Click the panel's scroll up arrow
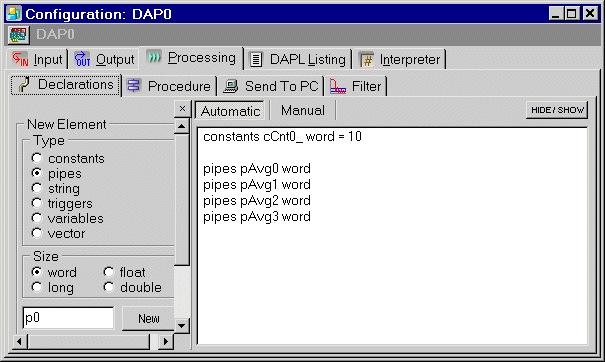The image size is (605, 362). point(182,126)
